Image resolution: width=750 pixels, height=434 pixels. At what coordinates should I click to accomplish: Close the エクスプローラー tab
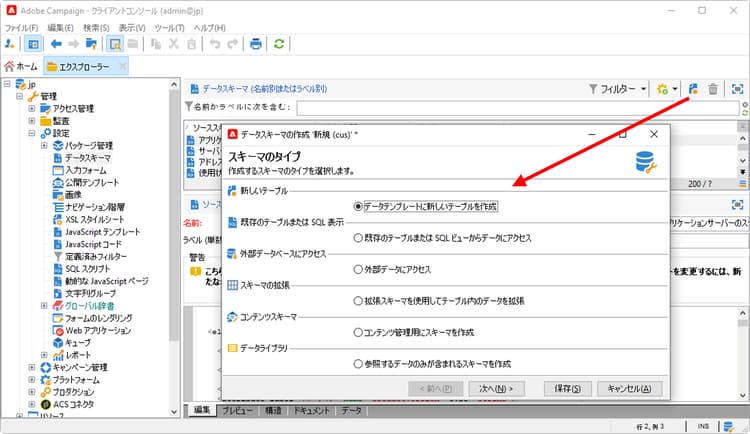point(123,66)
